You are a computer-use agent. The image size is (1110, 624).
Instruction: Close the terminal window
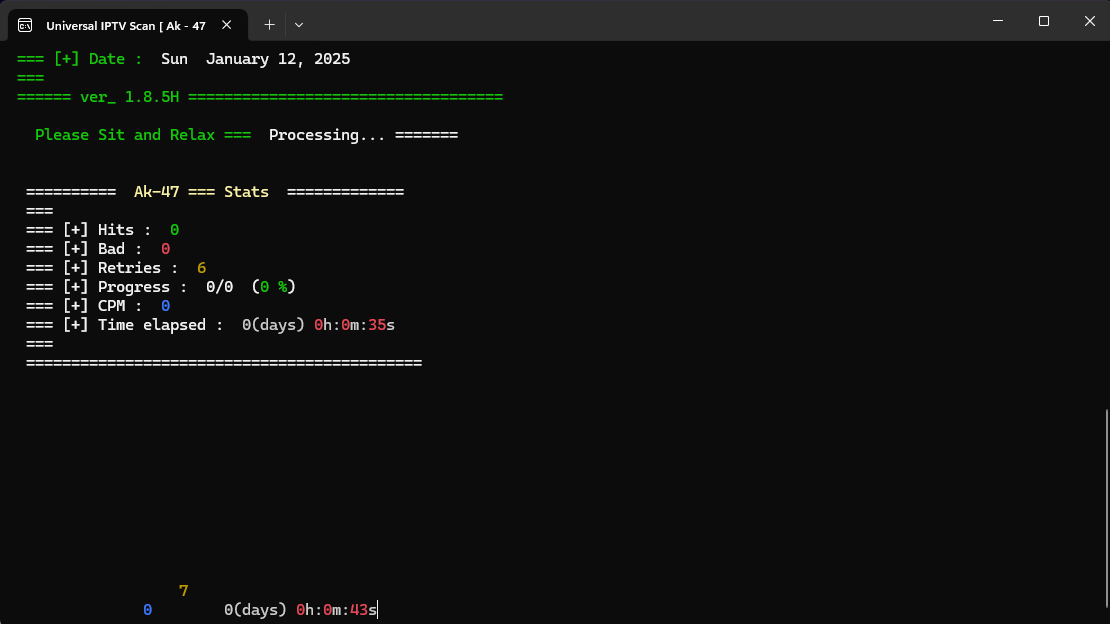click(x=1088, y=21)
